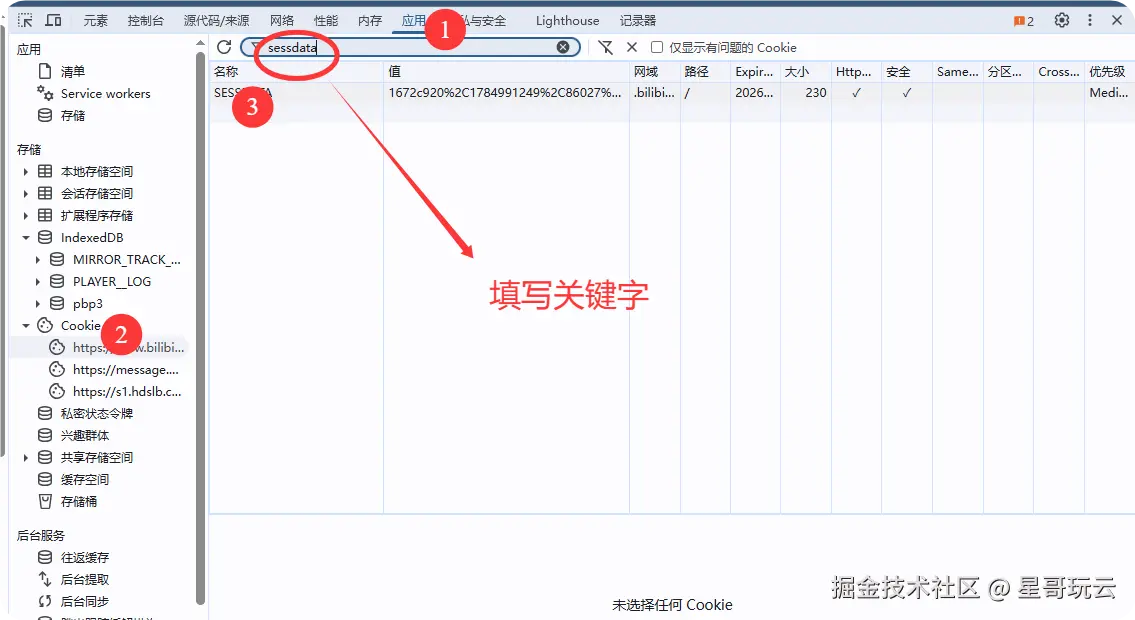The image size is (1135, 620).
Task: Switch to the 元素 tab
Action: click(96, 21)
